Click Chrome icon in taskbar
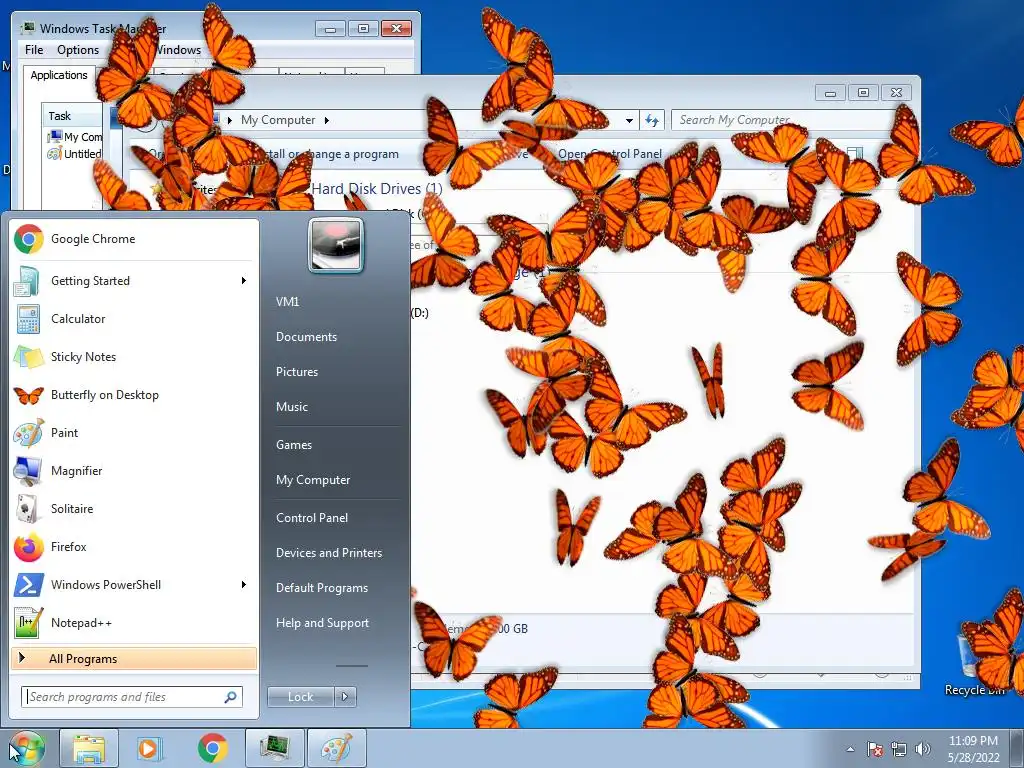This screenshot has height=768, width=1024. coord(212,748)
